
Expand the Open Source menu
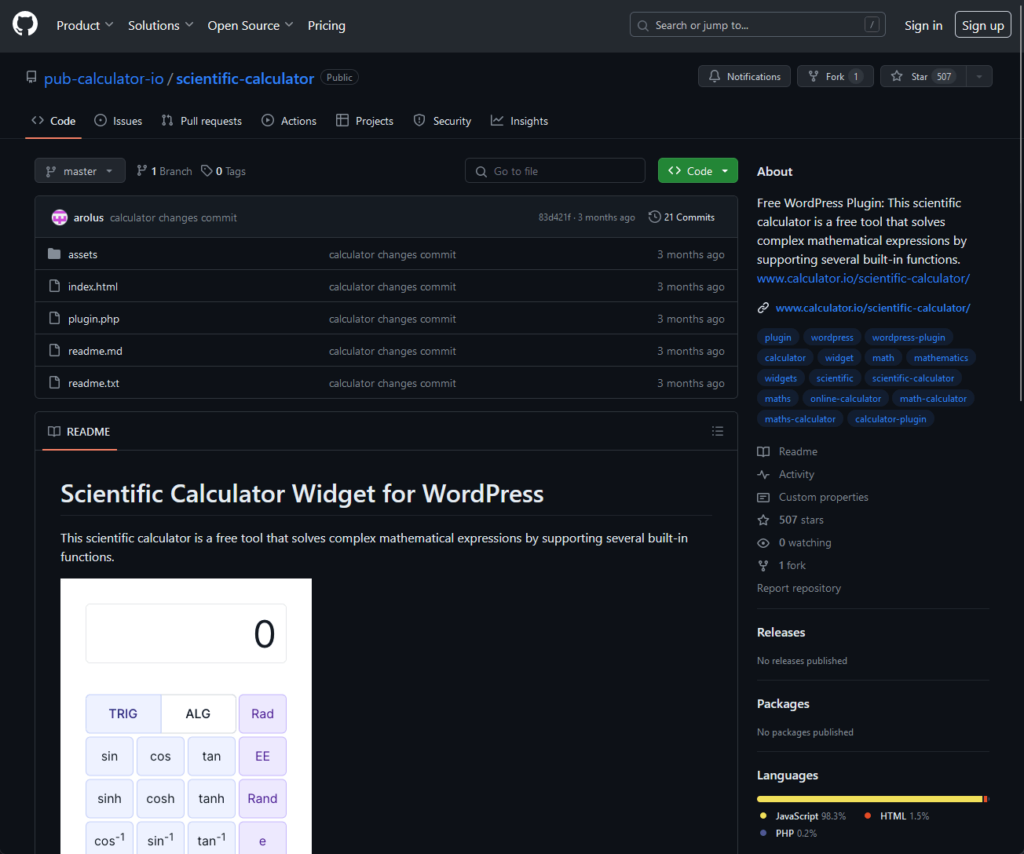(x=250, y=25)
